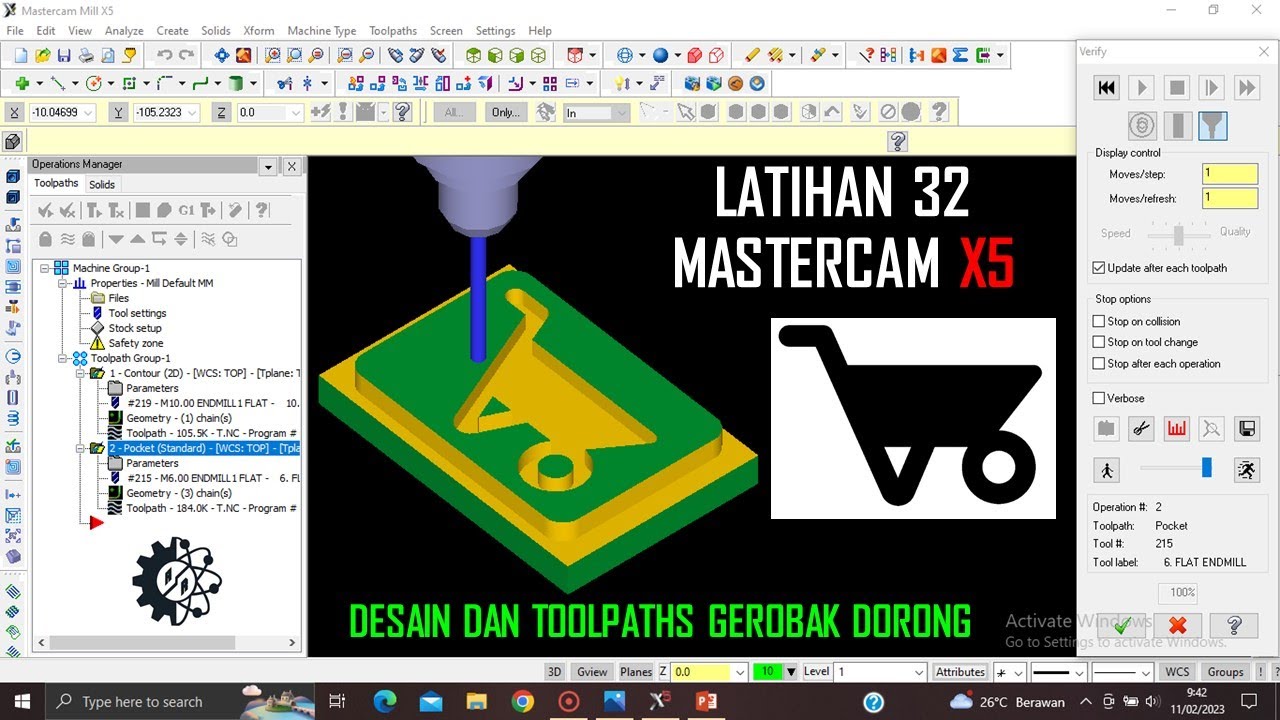Open file using folder toolbar icon
Screen dimensions: 1280x720
point(42,56)
